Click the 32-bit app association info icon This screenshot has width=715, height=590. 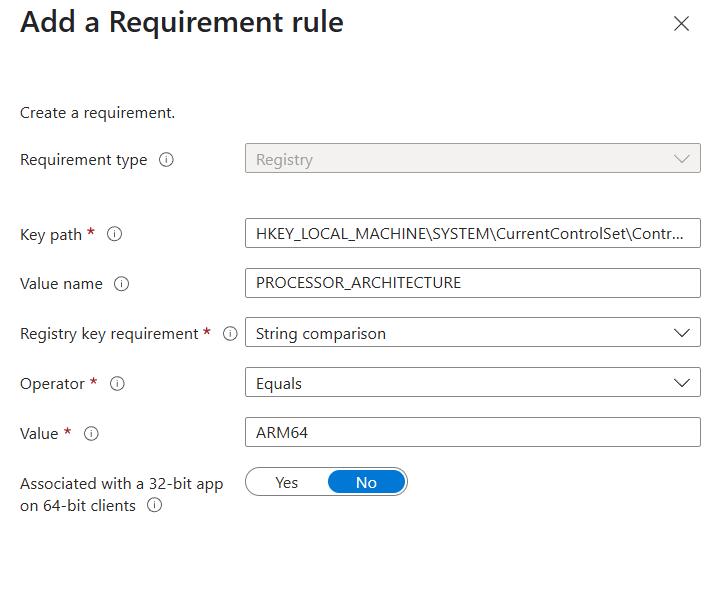(x=155, y=506)
